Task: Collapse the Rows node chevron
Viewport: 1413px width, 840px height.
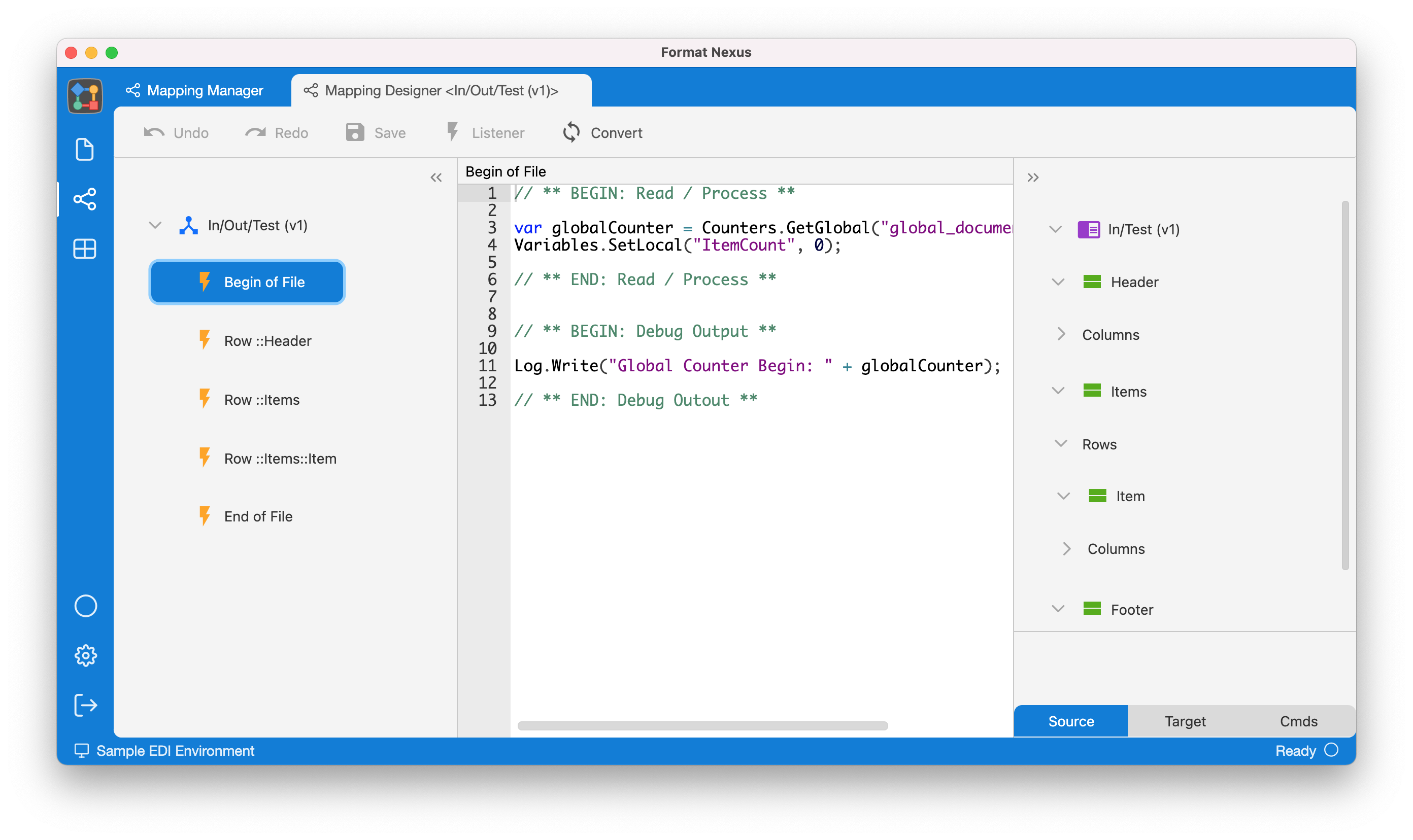Action: pyautogui.click(x=1061, y=443)
